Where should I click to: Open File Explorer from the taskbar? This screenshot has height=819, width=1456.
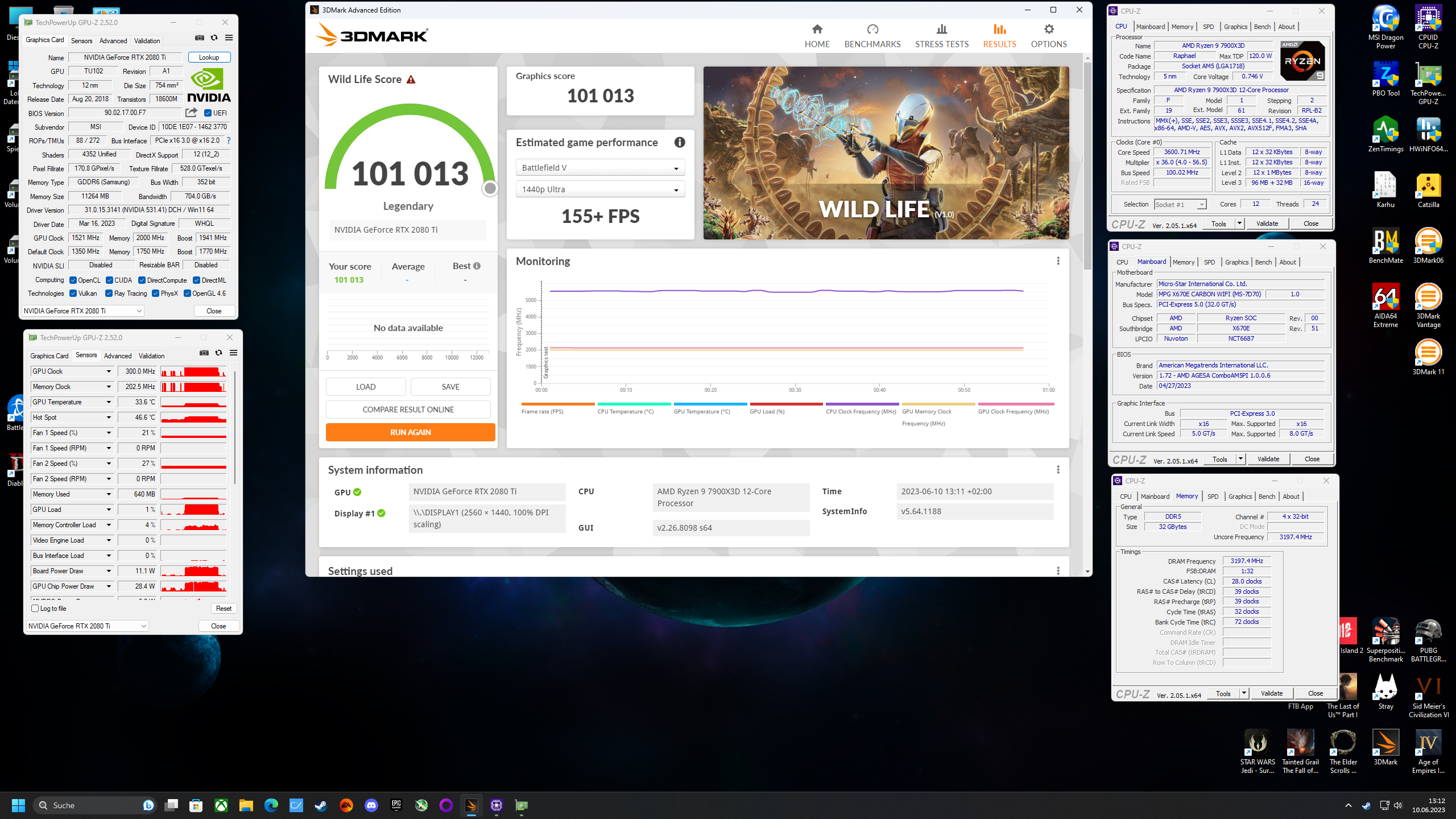(246, 805)
